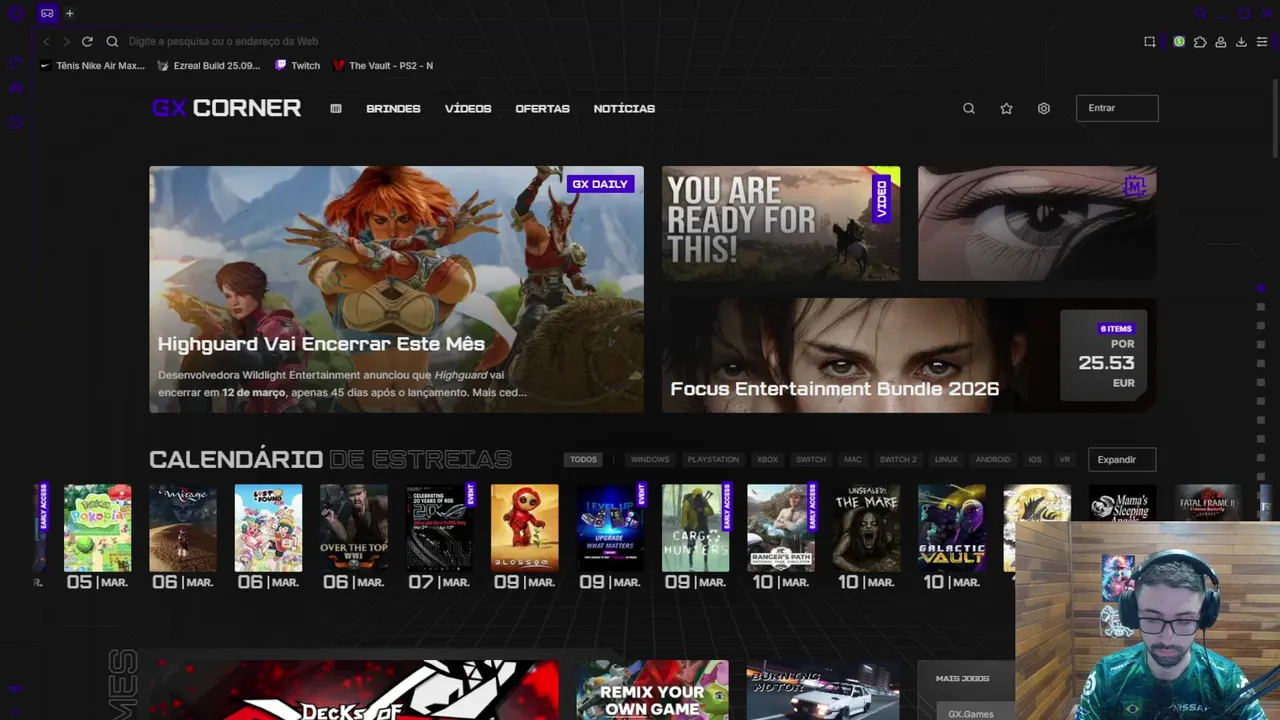Open the Fatal Frame II cover
1280x720 pixels.
[x=1208, y=505]
